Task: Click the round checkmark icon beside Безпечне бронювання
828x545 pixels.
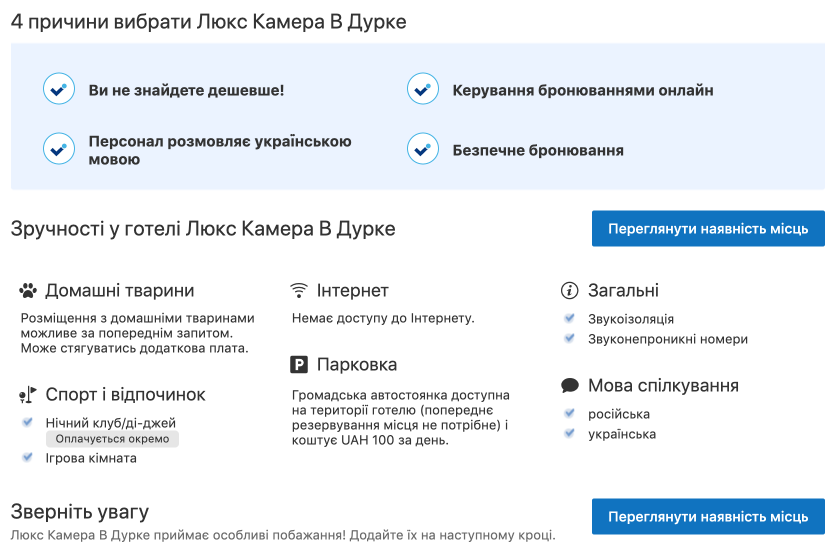Action: pos(423,150)
